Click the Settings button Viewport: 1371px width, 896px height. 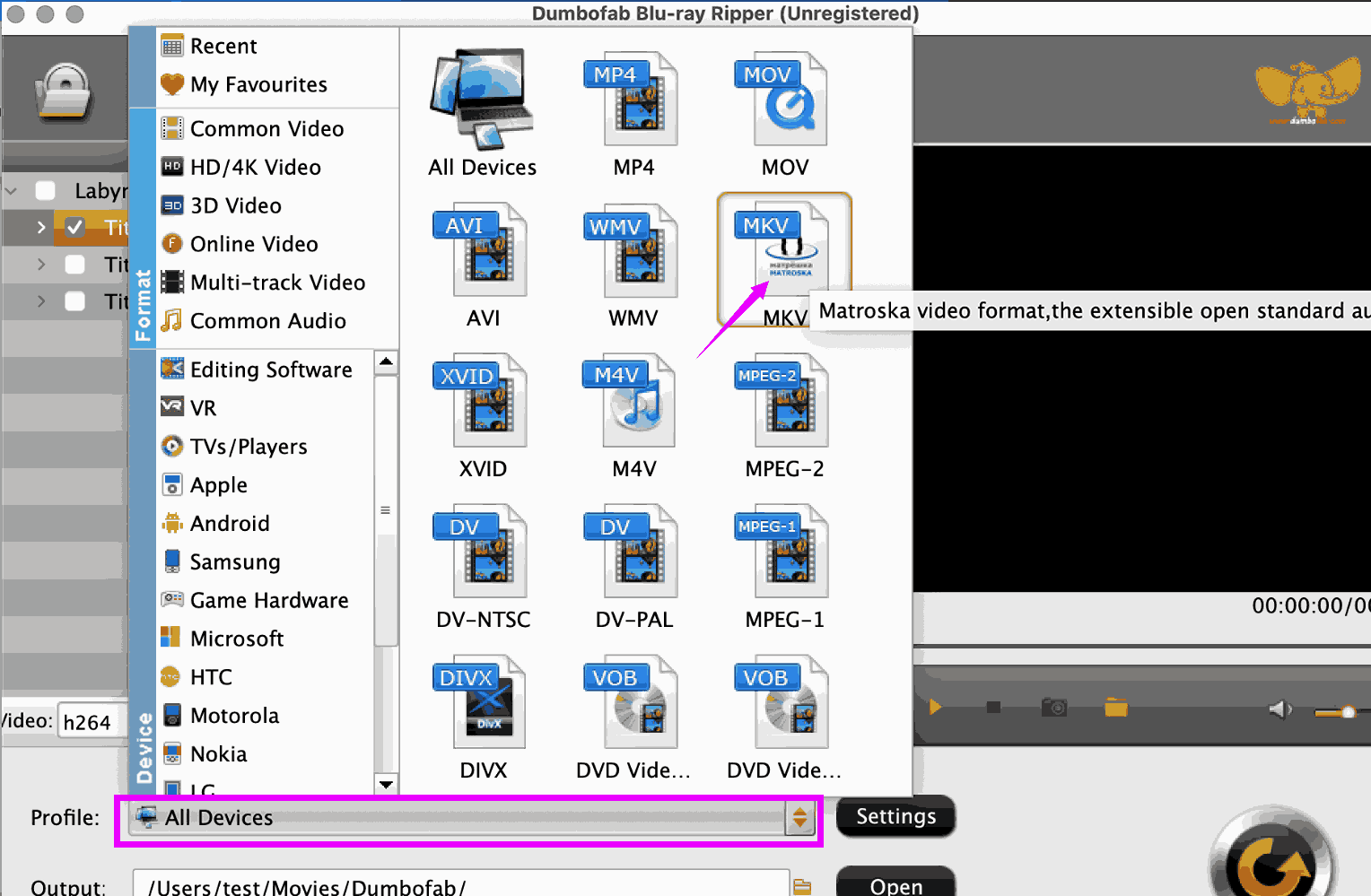895,816
